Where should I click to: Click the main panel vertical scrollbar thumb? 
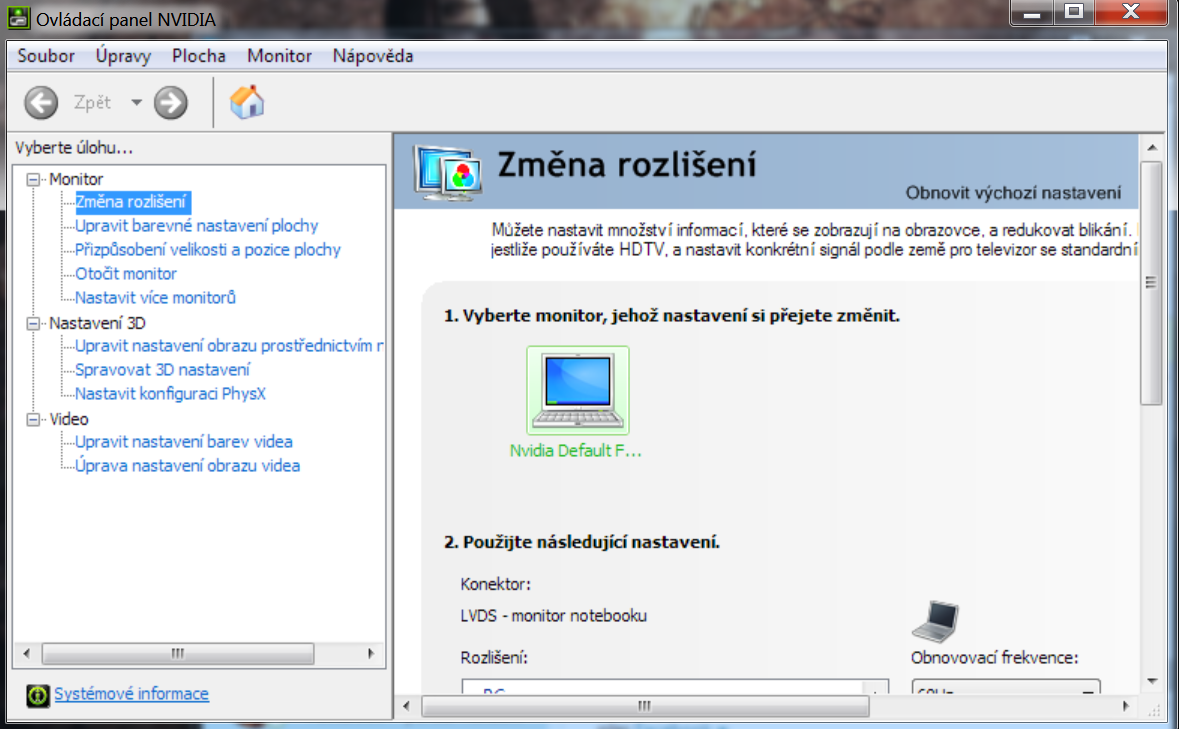click(1151, 283)
